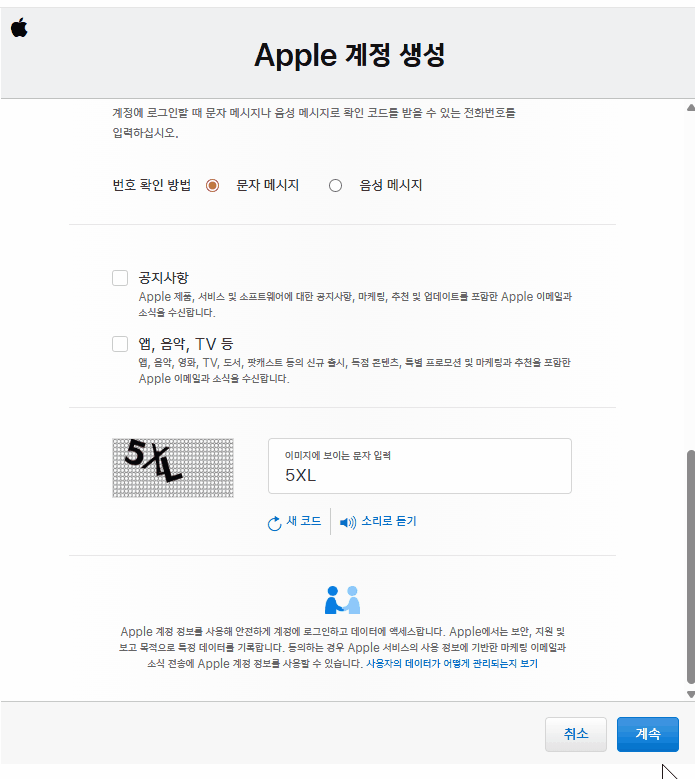The width and height of the screenshot is (695, 779).
Task: Select the 음성 메시지 radio button
Action: point(335,185)
